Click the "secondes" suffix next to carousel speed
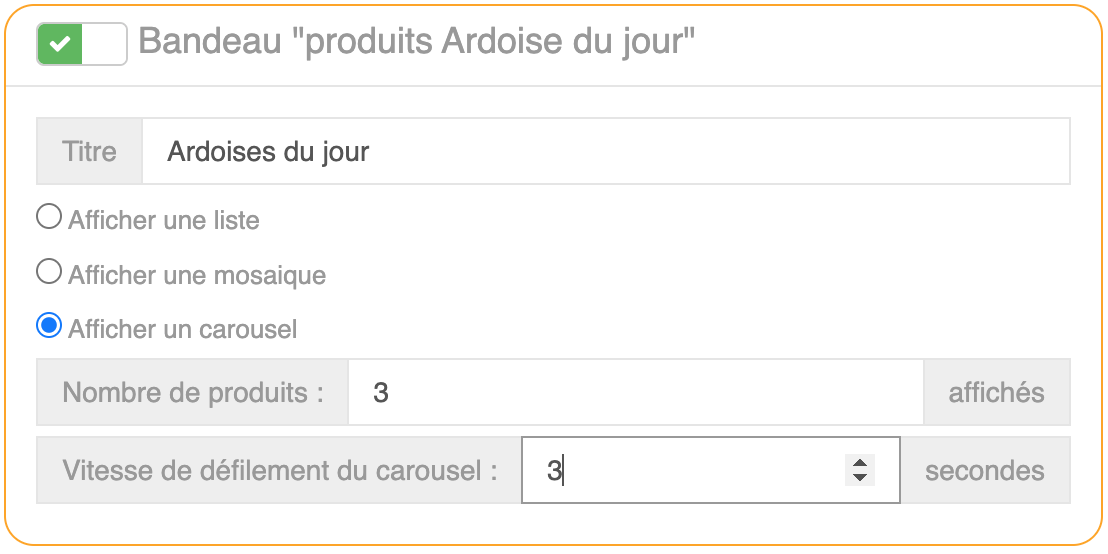This screenshot has width=1108, height=554. click(x=984, y=470)
